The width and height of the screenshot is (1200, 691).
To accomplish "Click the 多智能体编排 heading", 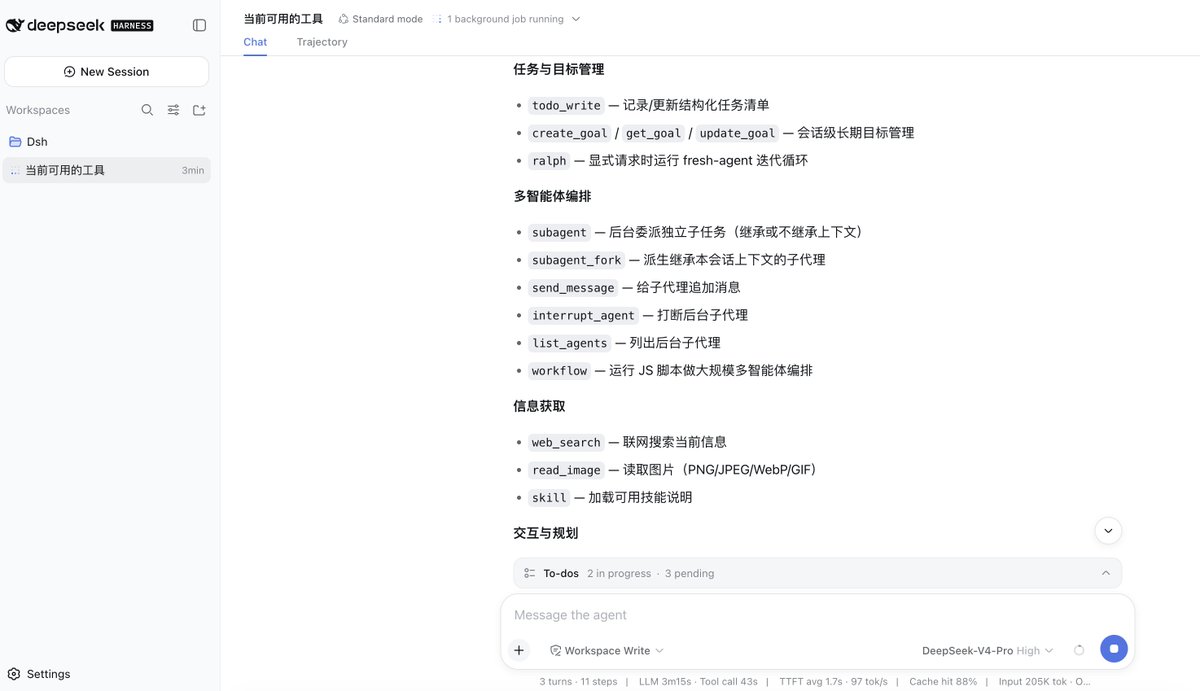I will [552, 196].
